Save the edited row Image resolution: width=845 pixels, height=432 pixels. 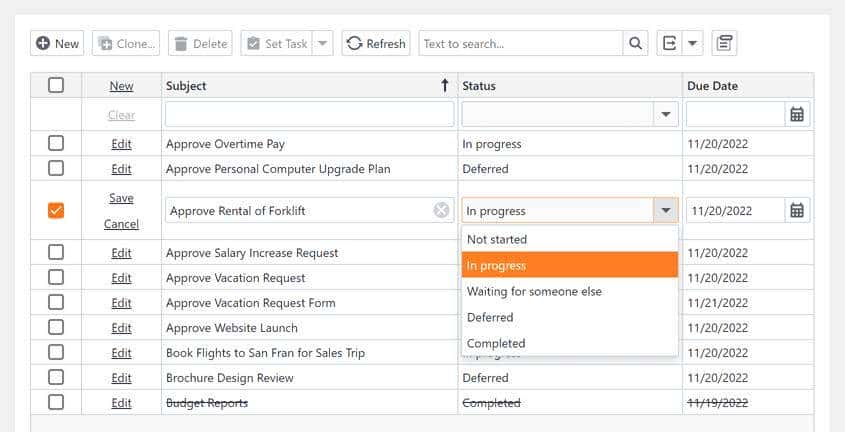(x=121, y=198)
